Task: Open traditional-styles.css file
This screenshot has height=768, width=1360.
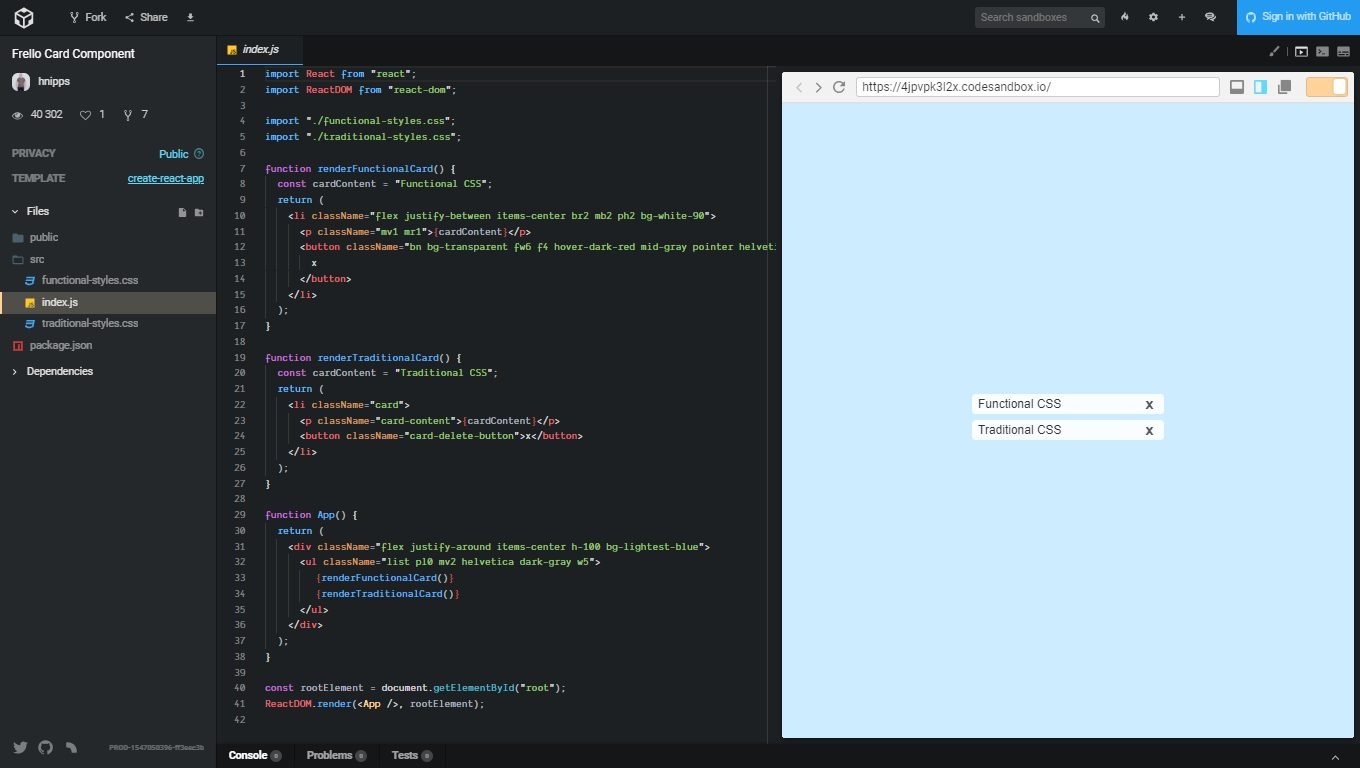Action: 107,324
